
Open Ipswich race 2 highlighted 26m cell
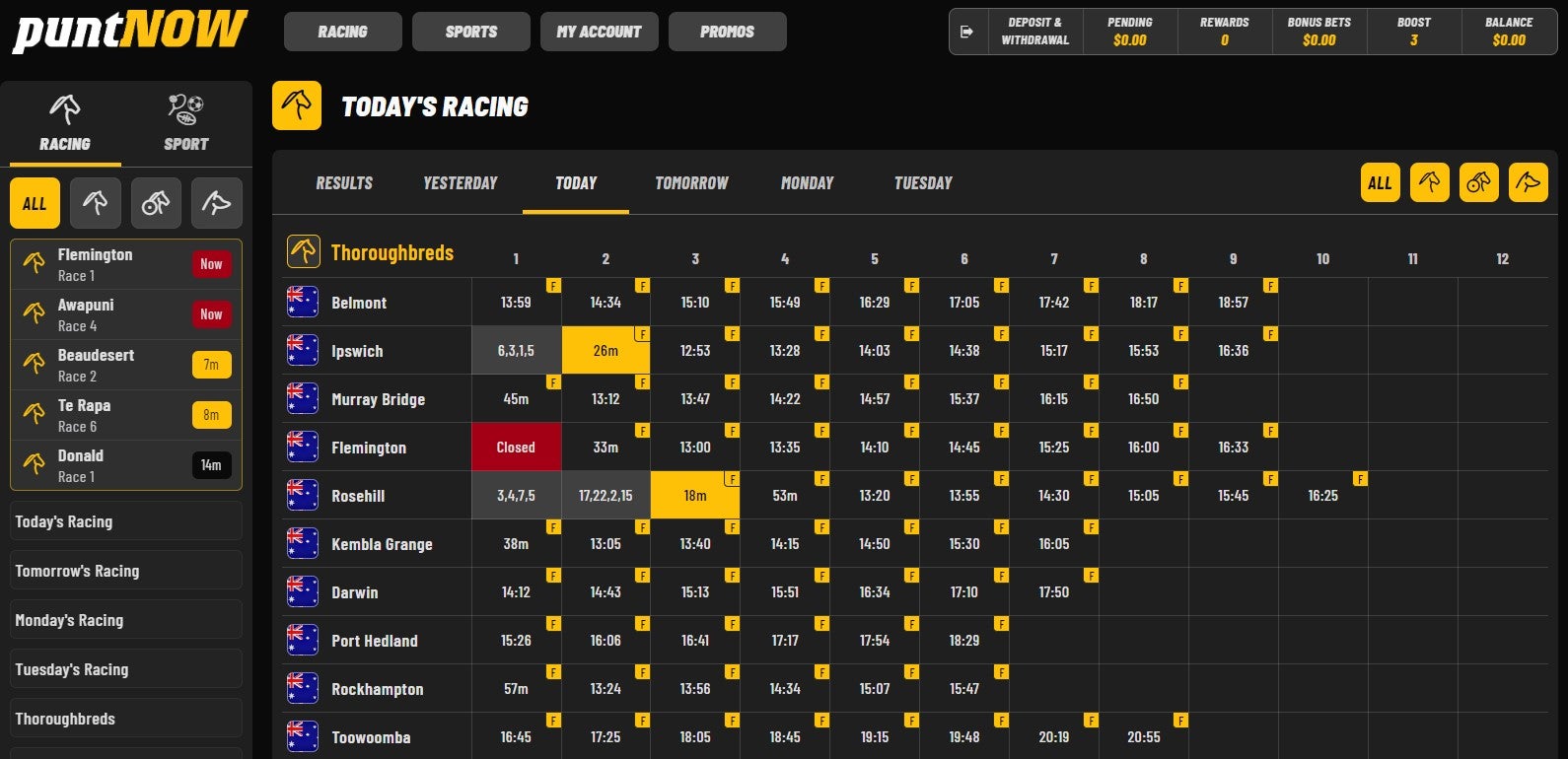(606, 350)
